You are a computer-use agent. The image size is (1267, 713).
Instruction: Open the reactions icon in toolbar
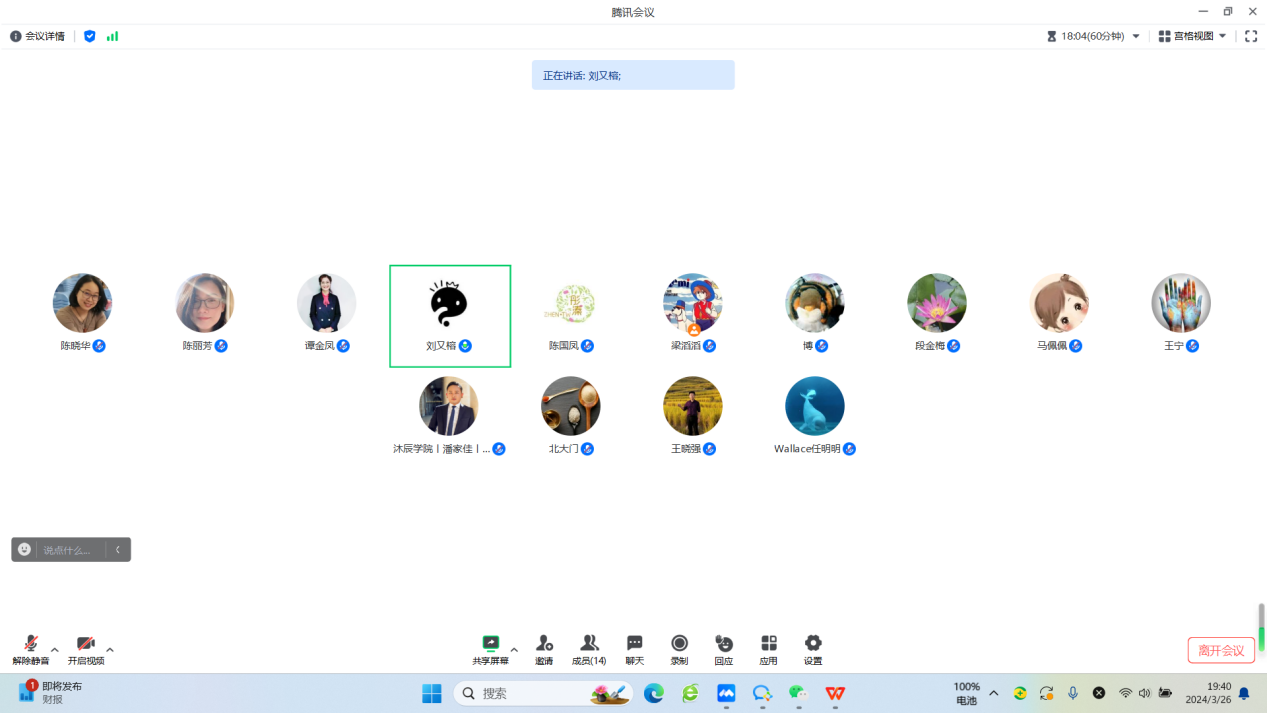(724, 644)
